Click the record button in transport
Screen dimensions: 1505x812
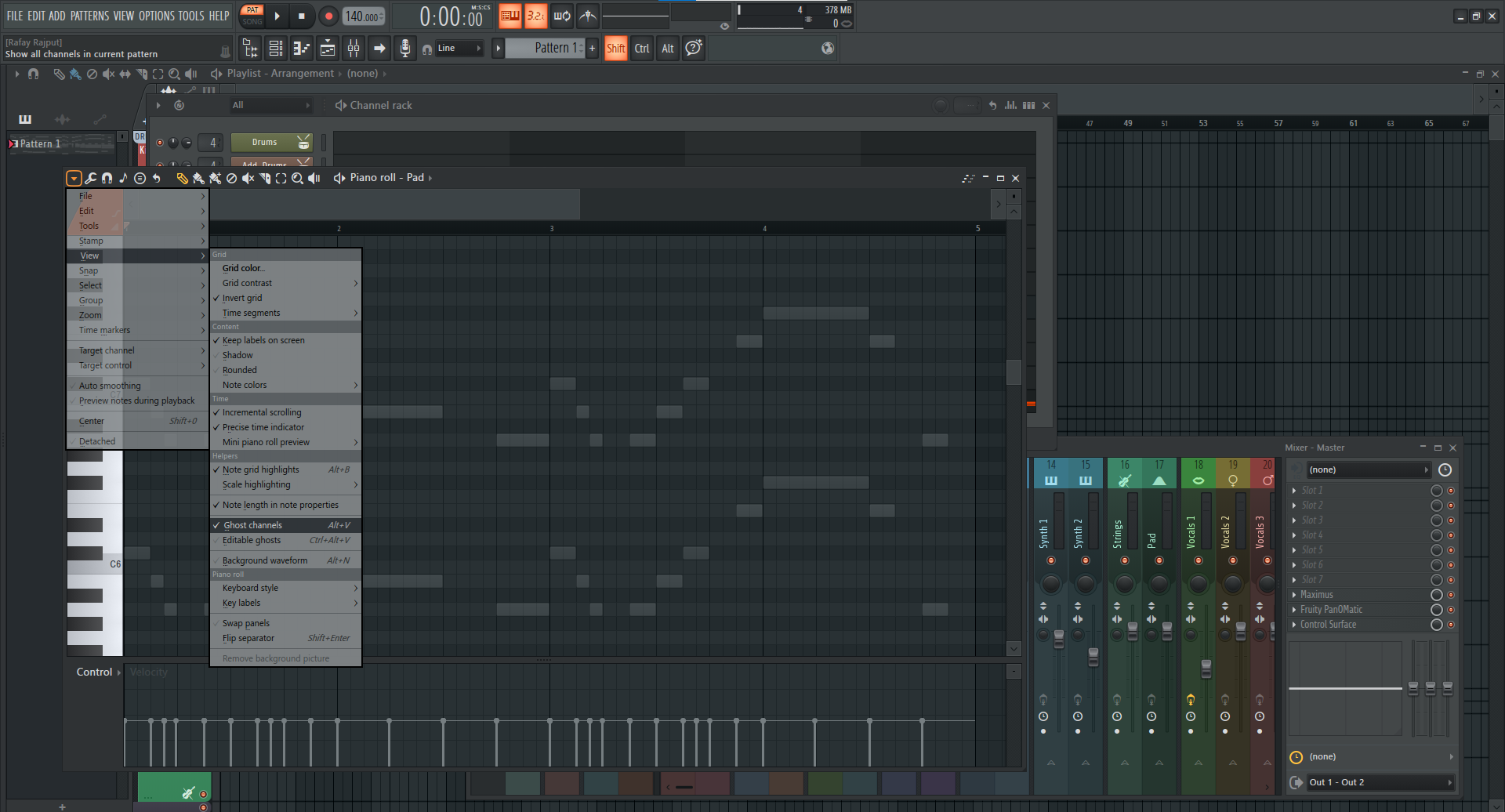coord(328,16)
